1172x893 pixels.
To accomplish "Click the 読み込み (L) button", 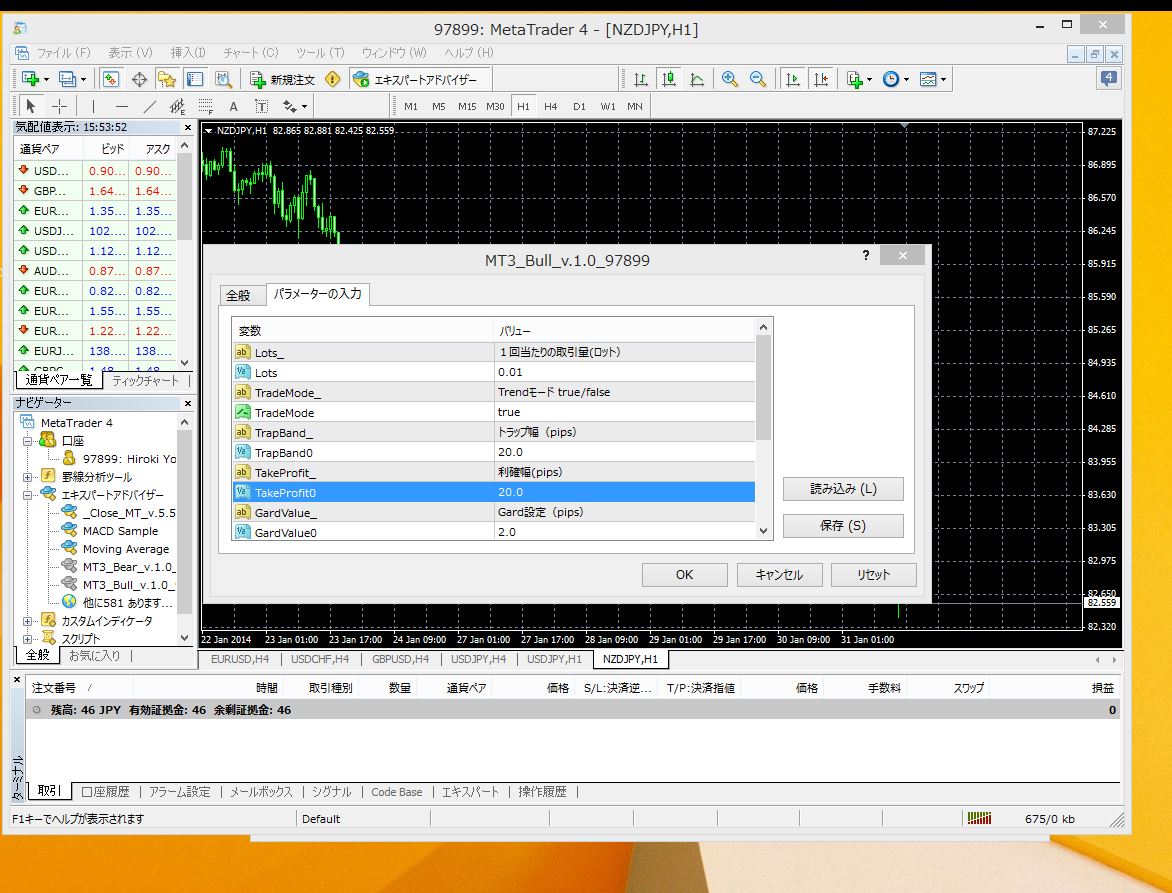I will point(843,489).
